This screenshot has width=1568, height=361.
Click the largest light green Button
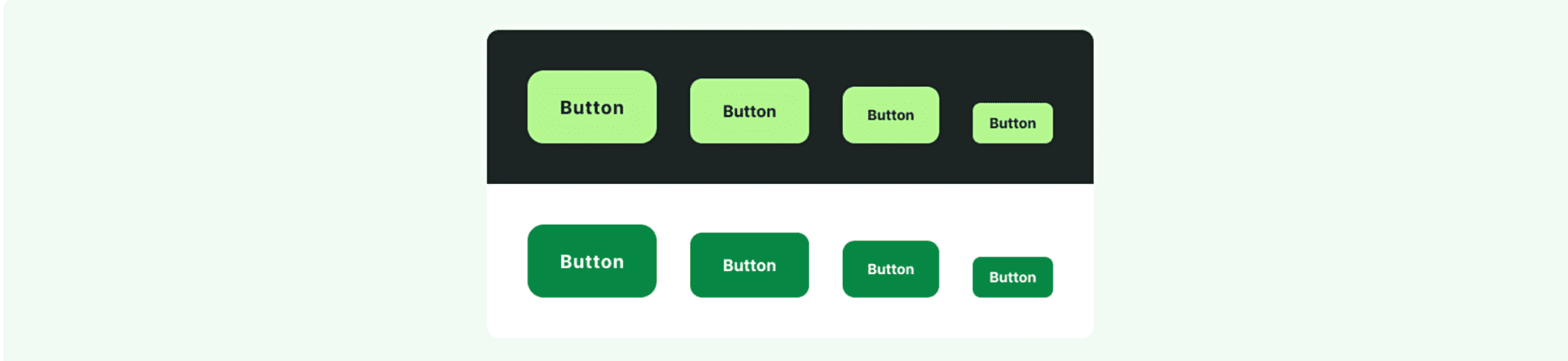pos(592,107)
